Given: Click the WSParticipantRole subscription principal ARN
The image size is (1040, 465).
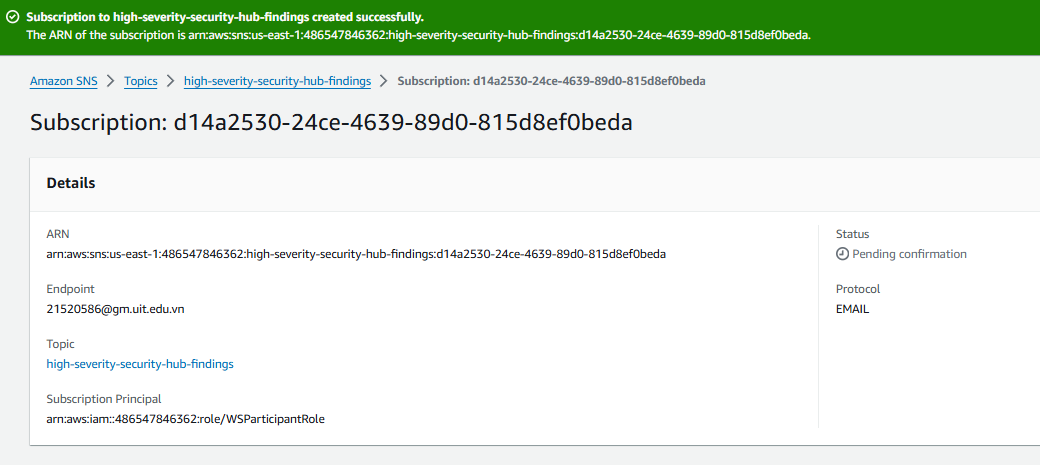Looking at the screenshot, I should click(x=186, y=419).
